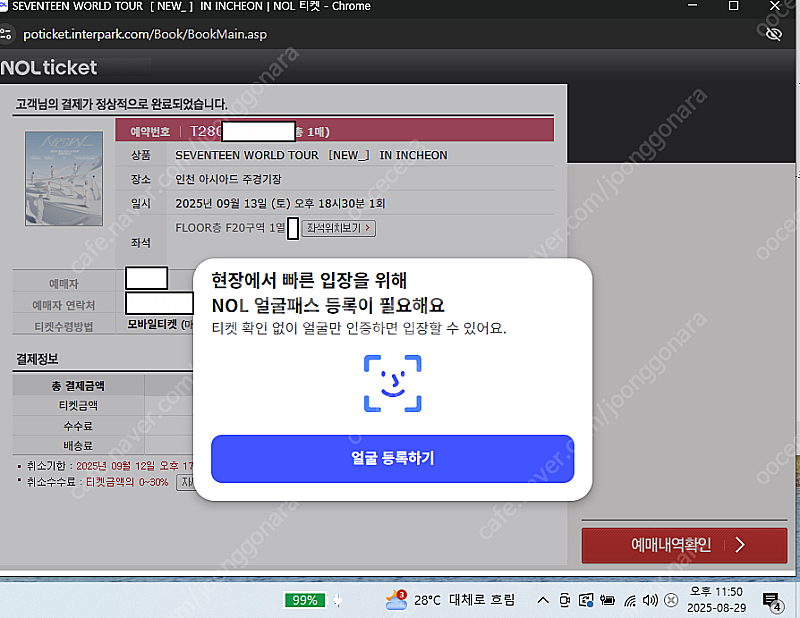Click the face recognition icon in the popup
The width and height of the screenshot is (800, 618).
392,383
